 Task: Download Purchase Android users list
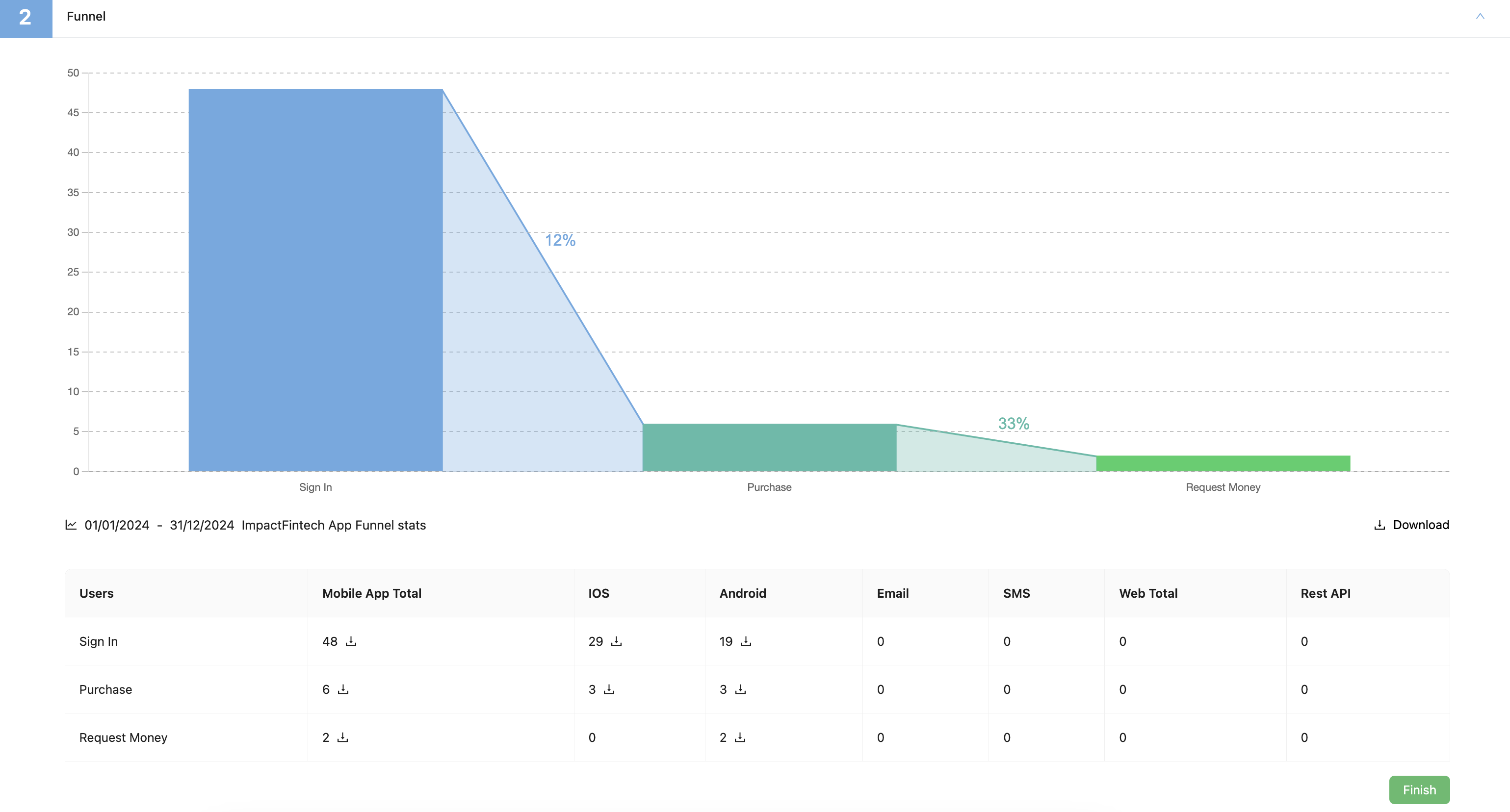740,689
